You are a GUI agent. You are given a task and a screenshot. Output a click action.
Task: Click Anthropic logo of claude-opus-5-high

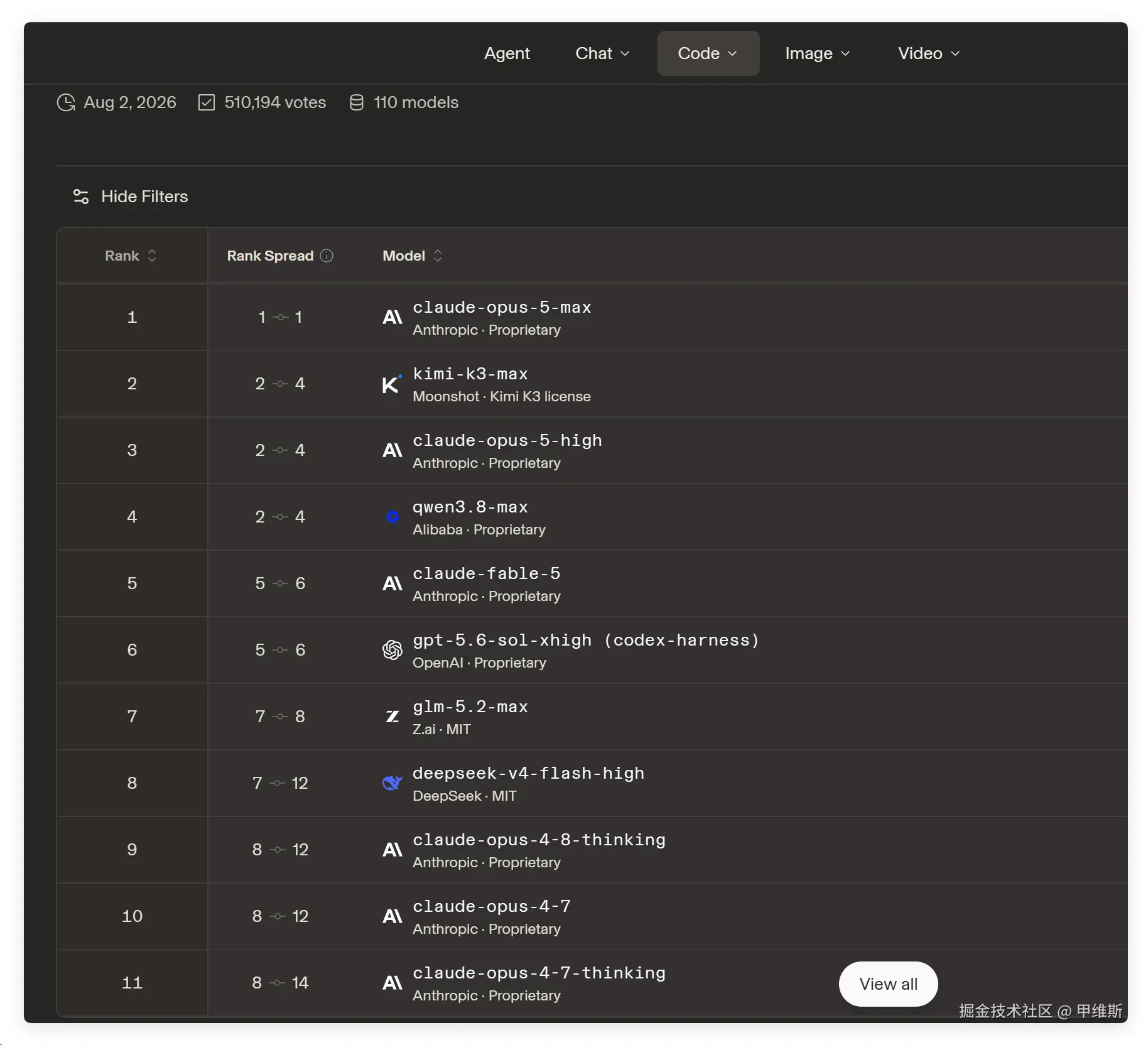pos(393,450)
